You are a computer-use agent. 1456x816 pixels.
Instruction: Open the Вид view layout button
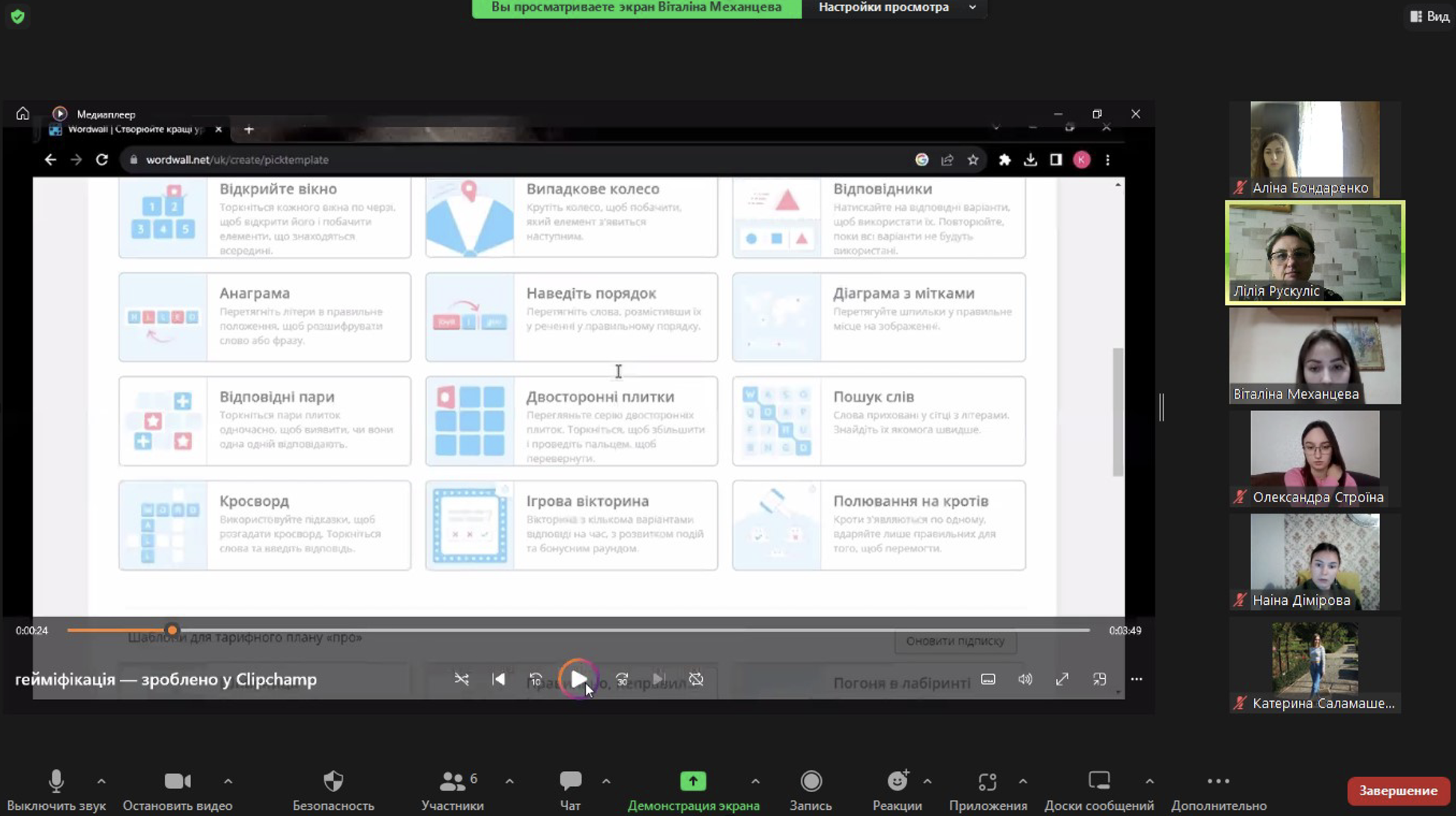1430,16
